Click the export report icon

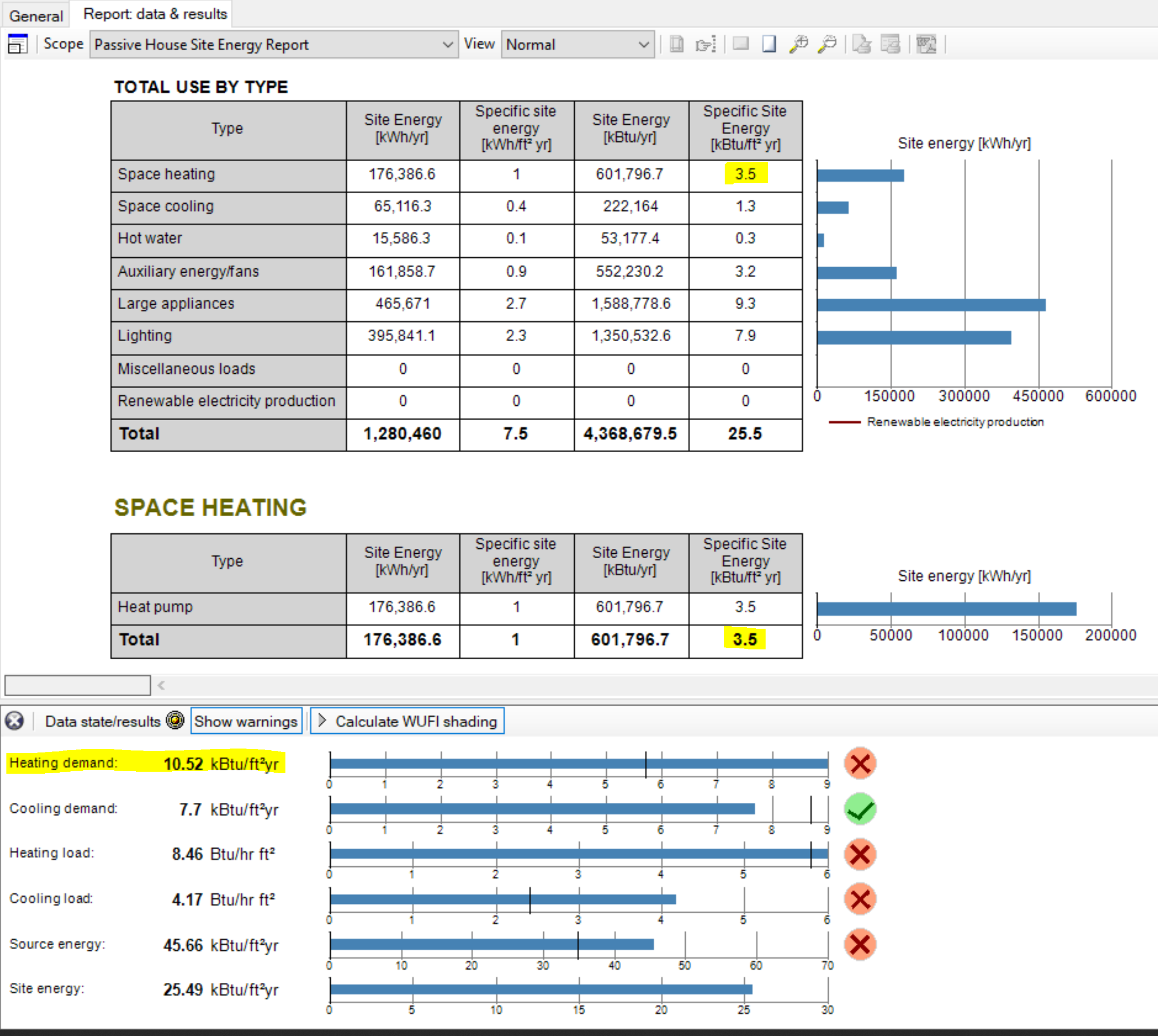pyautogui.click(x=890, y=44)
